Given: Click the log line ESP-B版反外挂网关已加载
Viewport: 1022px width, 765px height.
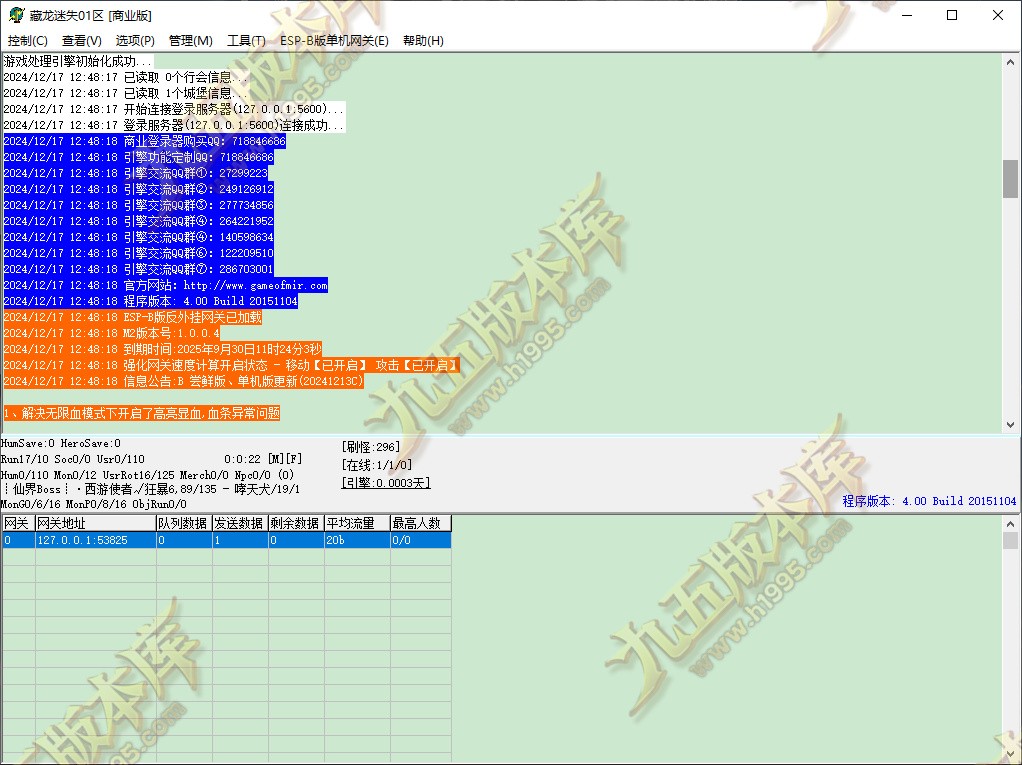Looking at the screenshot, I should (132, 317).
